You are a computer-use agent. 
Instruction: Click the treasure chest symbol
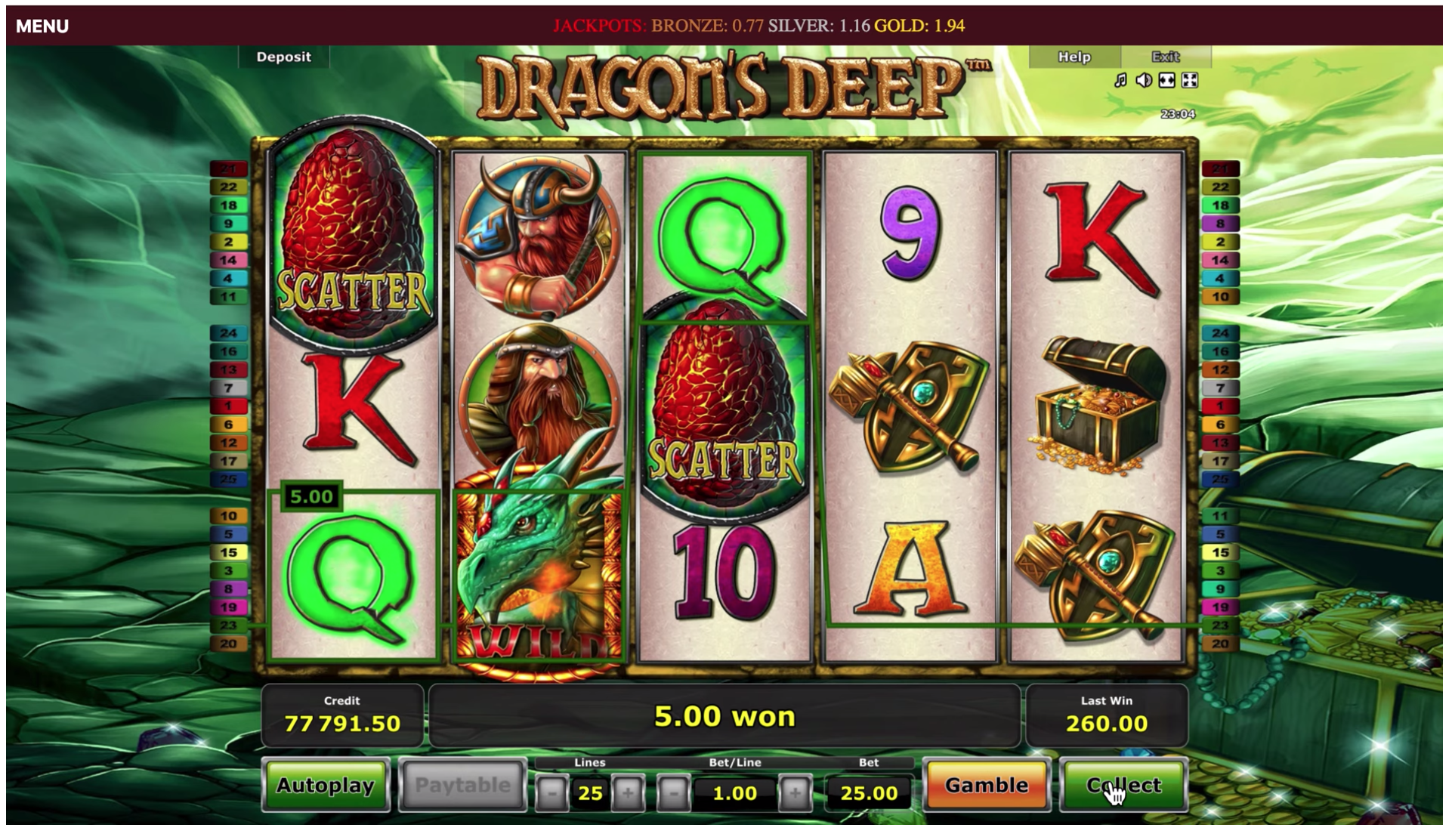(x=1095, y=406)
